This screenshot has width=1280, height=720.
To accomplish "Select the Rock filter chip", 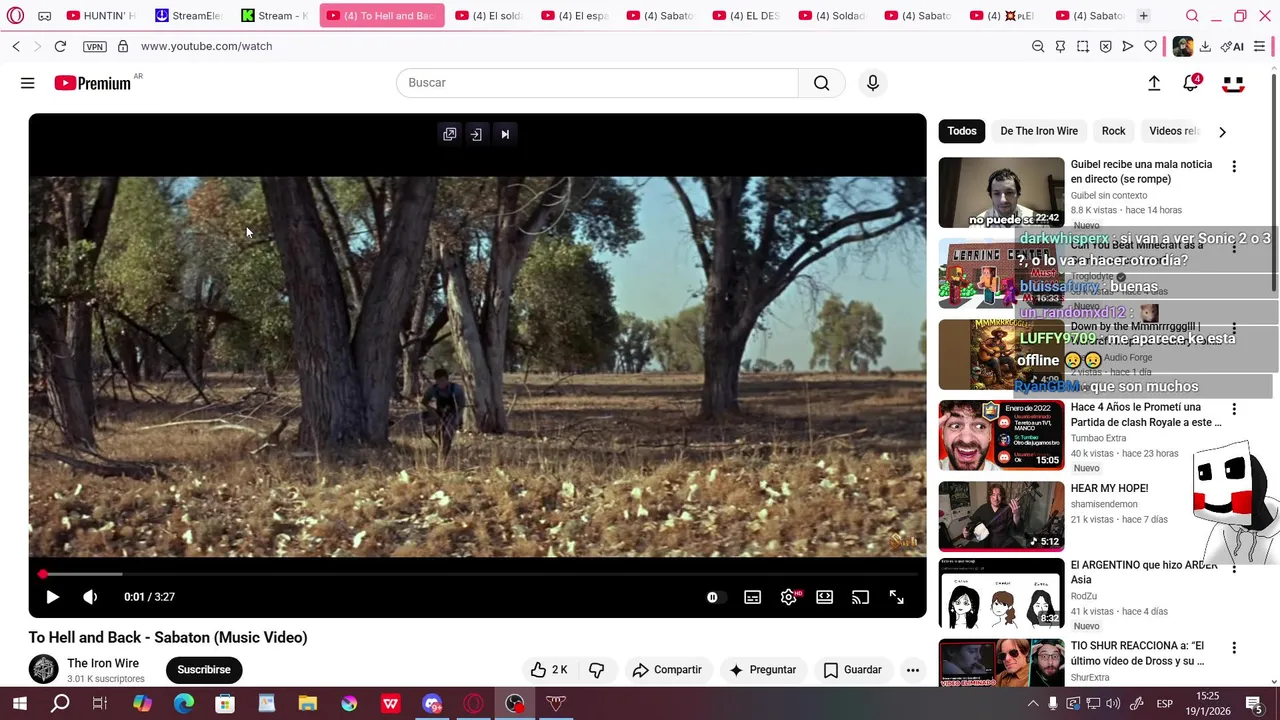I will [1113, 131].
